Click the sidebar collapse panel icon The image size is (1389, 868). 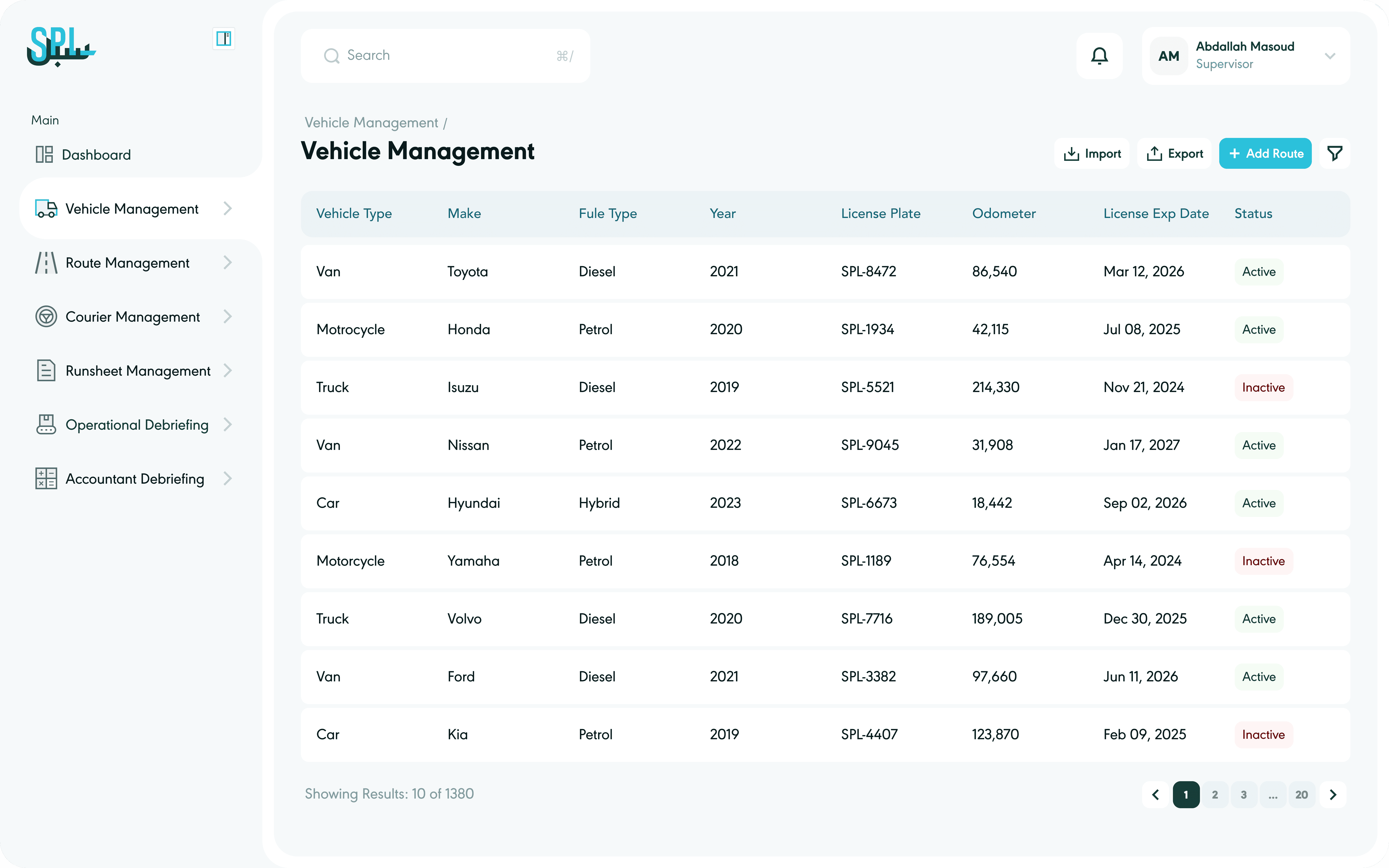tap(223, 39)
